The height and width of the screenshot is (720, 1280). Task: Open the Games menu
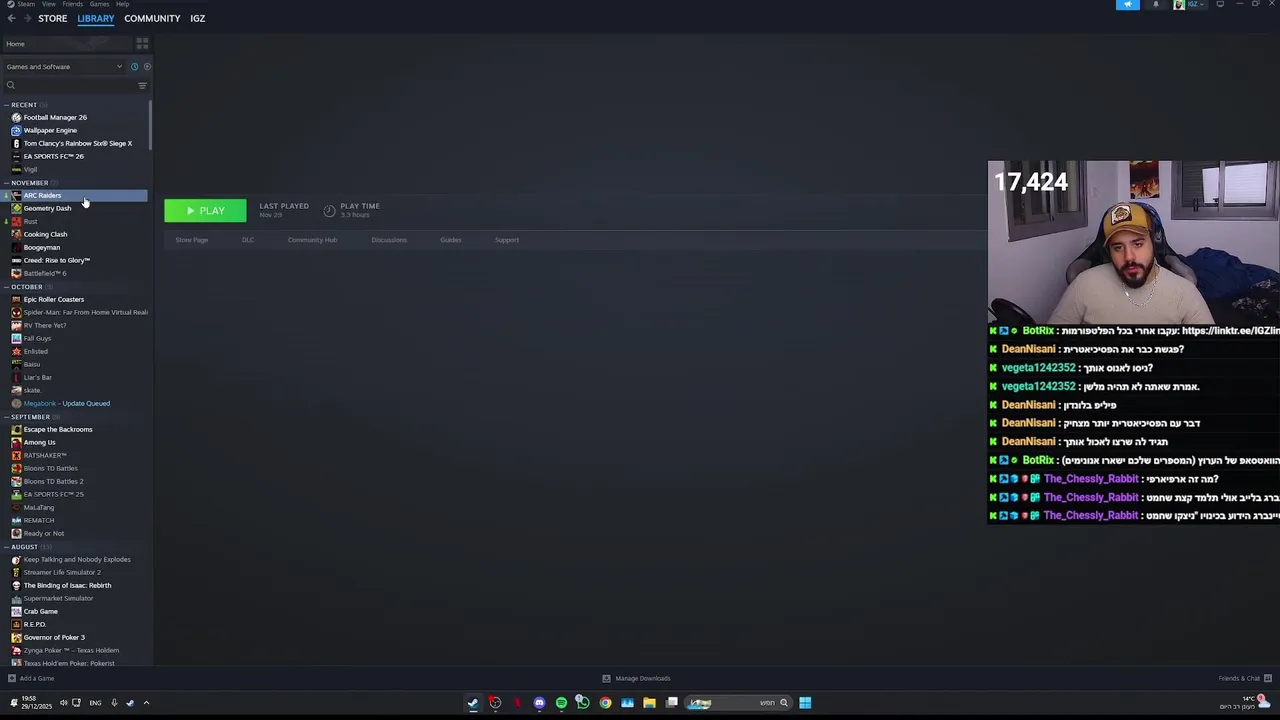tap(99, 4)
